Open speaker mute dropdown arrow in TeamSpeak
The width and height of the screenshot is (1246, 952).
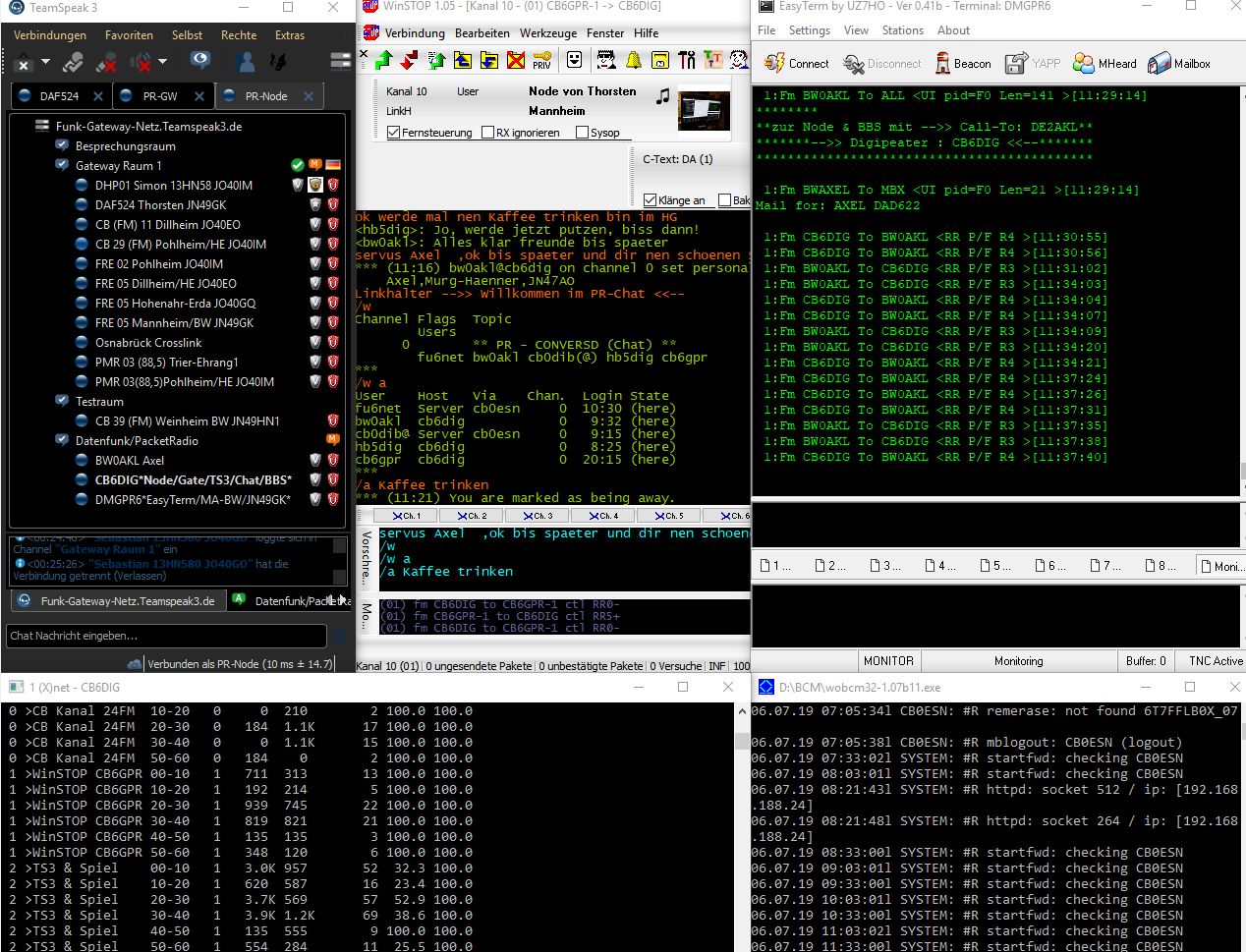click(x=162, y=62)
